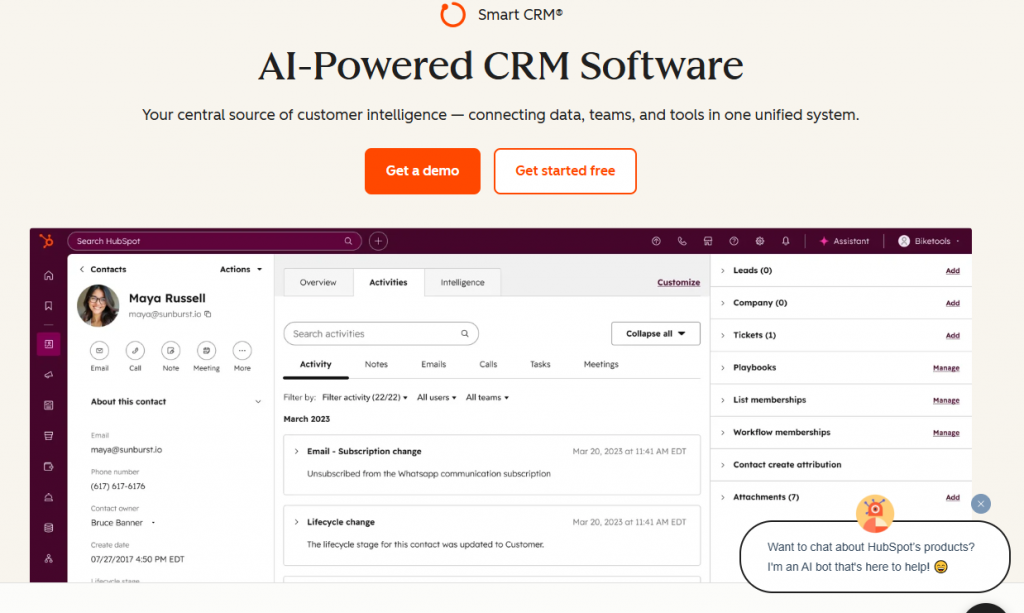Expand the List memberships section
1024x613 pixels.
(x=723, y=400)
